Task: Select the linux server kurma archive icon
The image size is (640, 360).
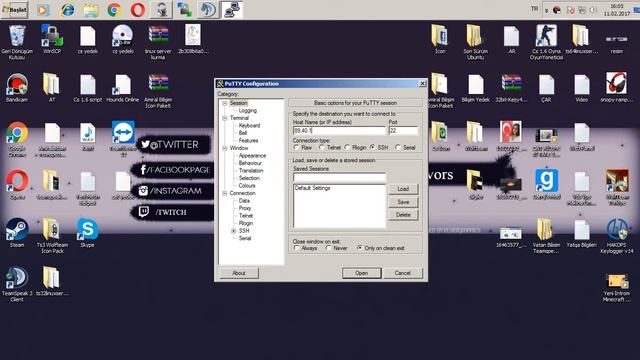Action: click(158, 42)
